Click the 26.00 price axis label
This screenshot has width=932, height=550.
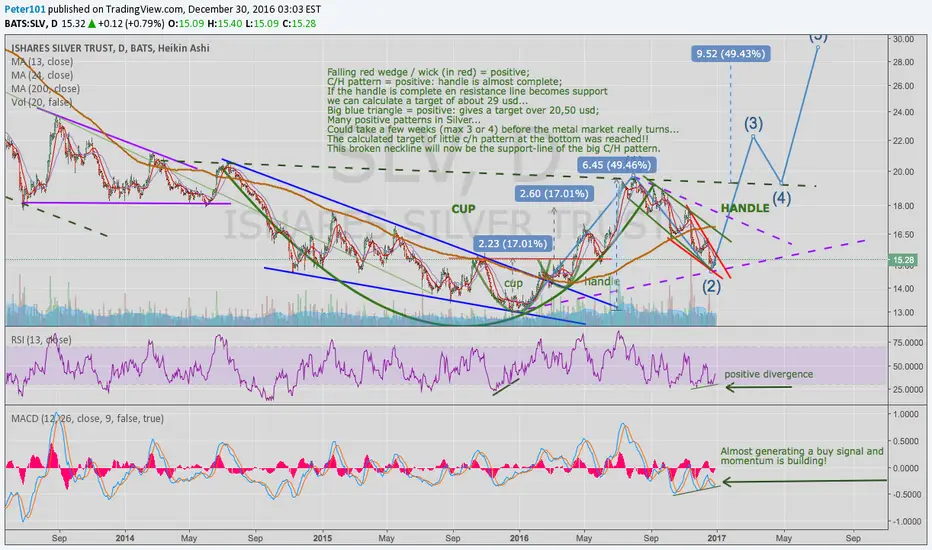(903, 86)
